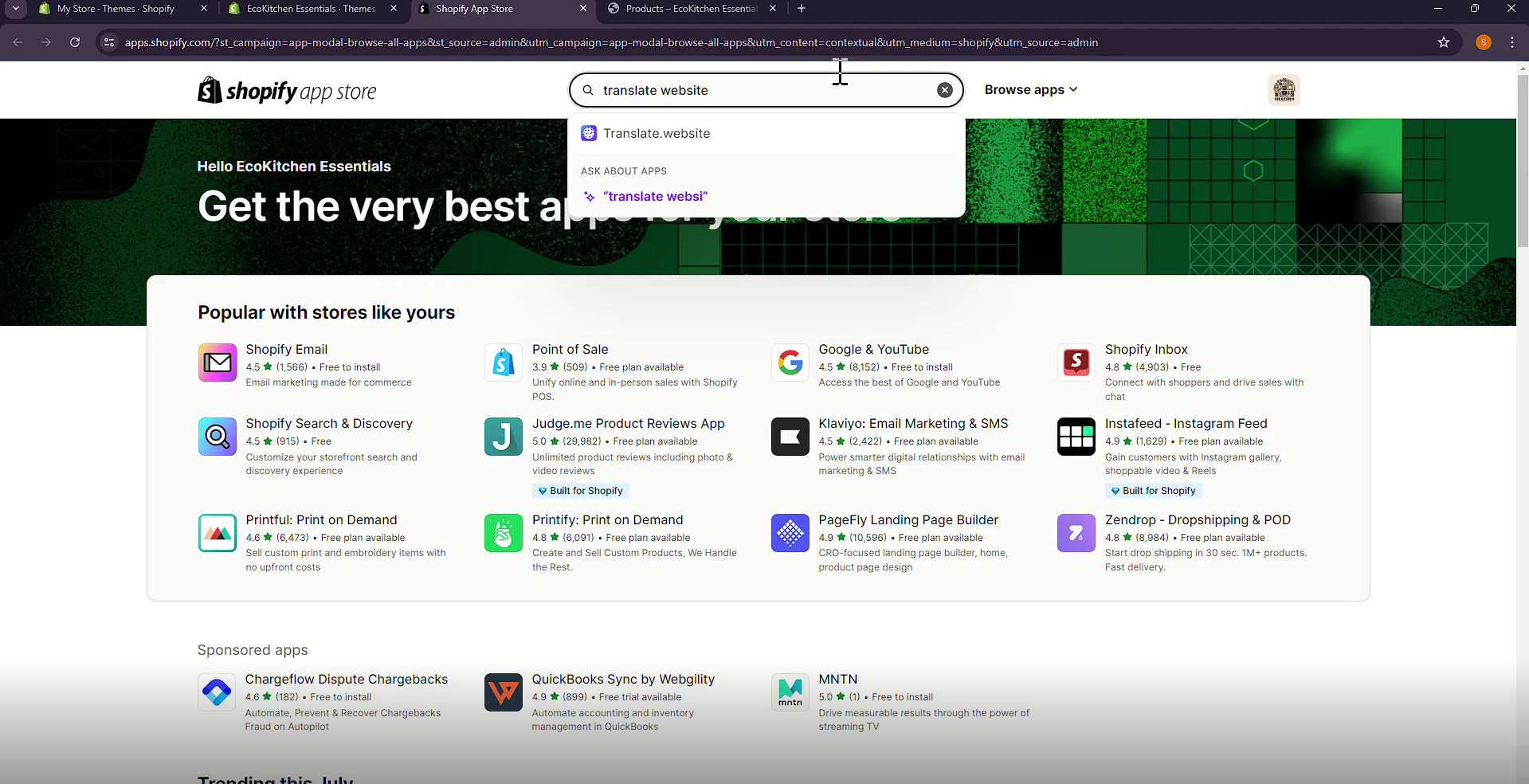
Task: Click Built for Shopify badge under Judge.me
Action: (581, 491)
